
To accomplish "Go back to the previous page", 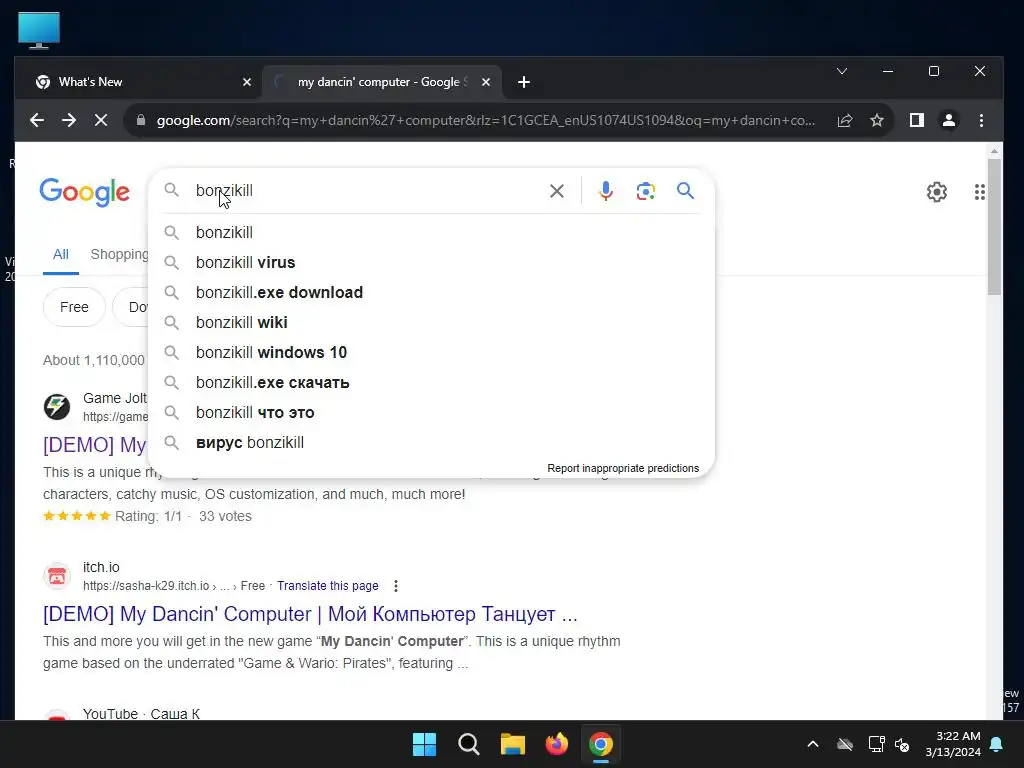I will click(x=37, y=120).
